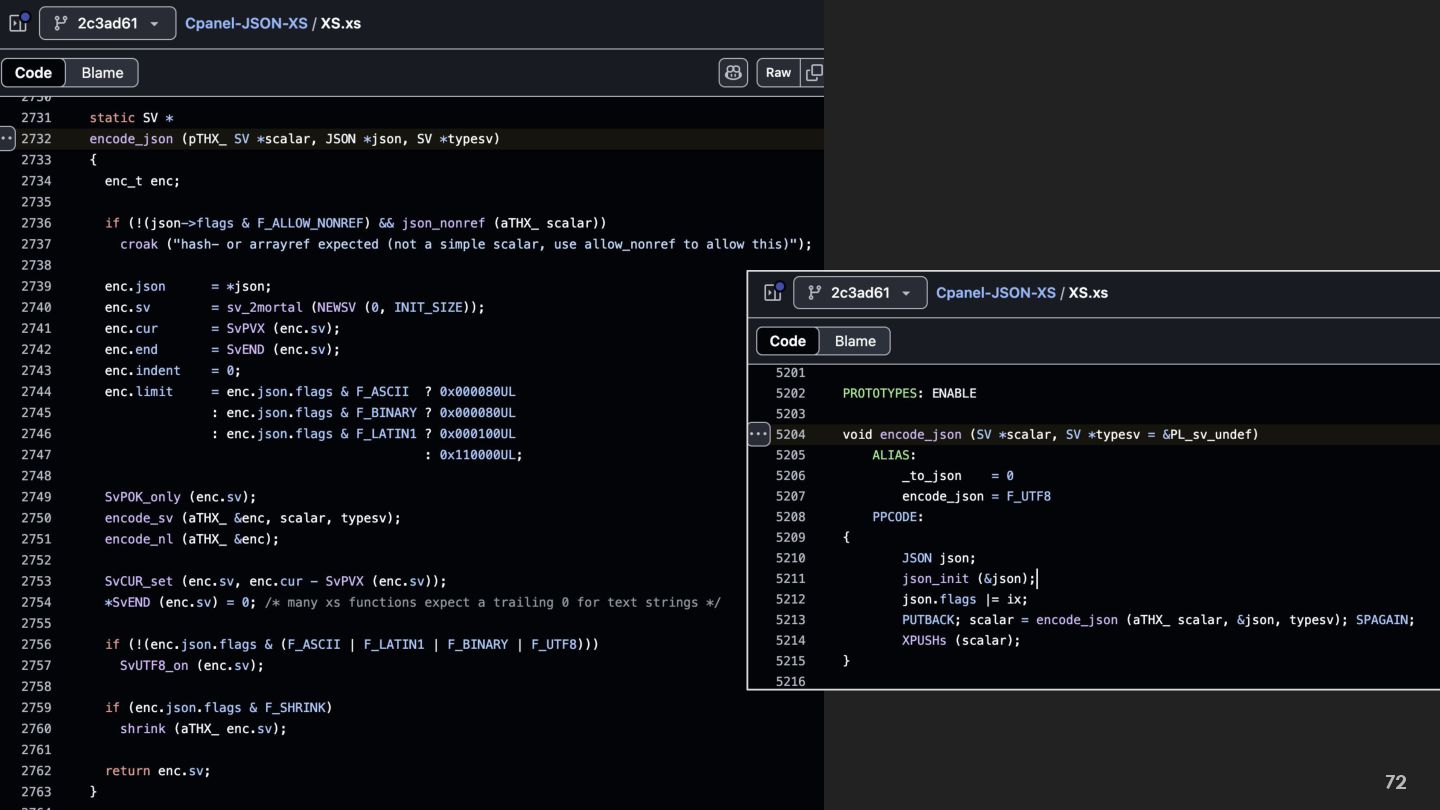Click XS.xs file name in left breadcrumb
Image resolution: width=1440 pixels, height=810 pixels.
tap(341, 23)
